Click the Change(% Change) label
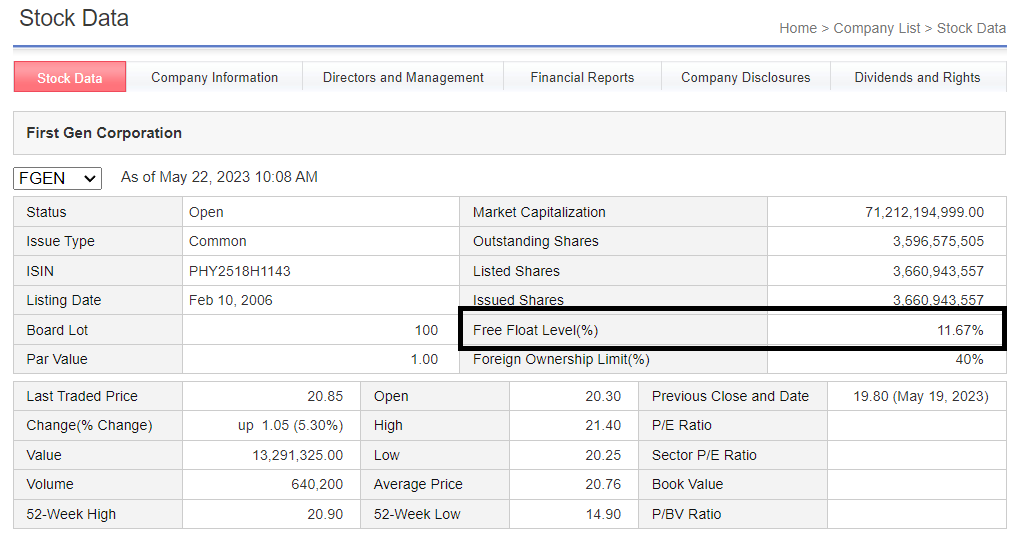The width and height of the screenshot is (1018, 542). click(89, 425)
